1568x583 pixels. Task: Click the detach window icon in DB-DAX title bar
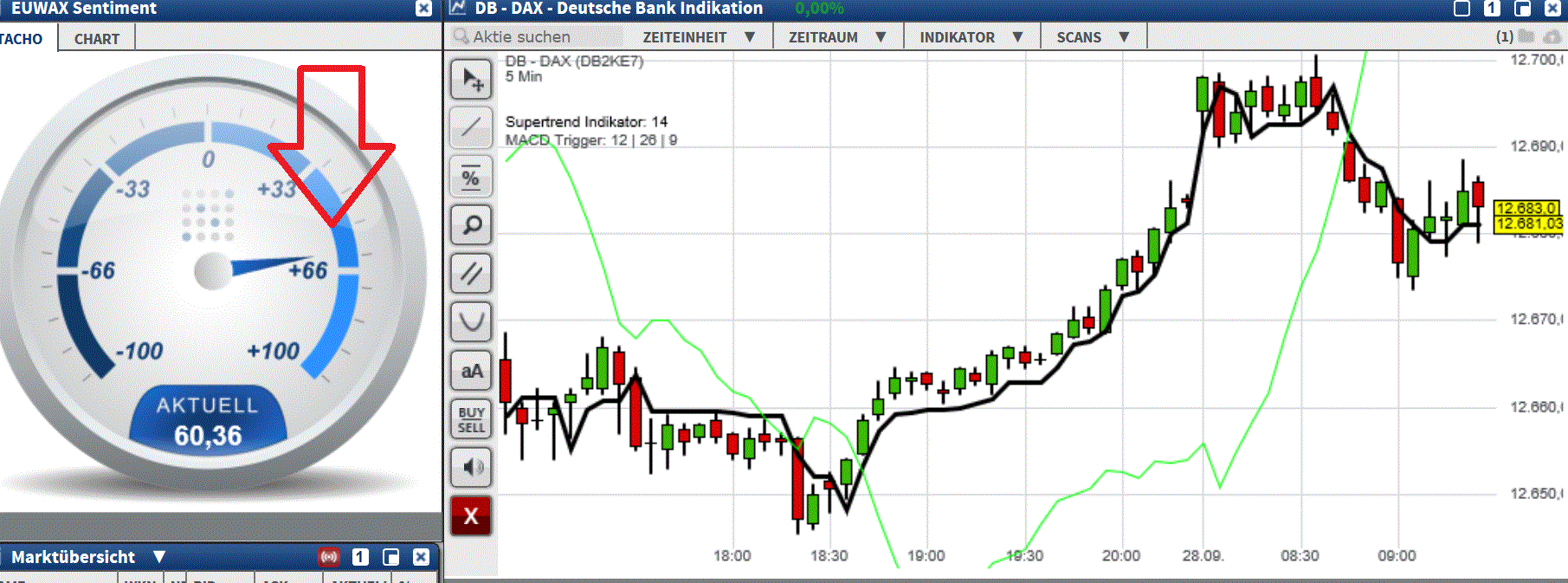1522,9
